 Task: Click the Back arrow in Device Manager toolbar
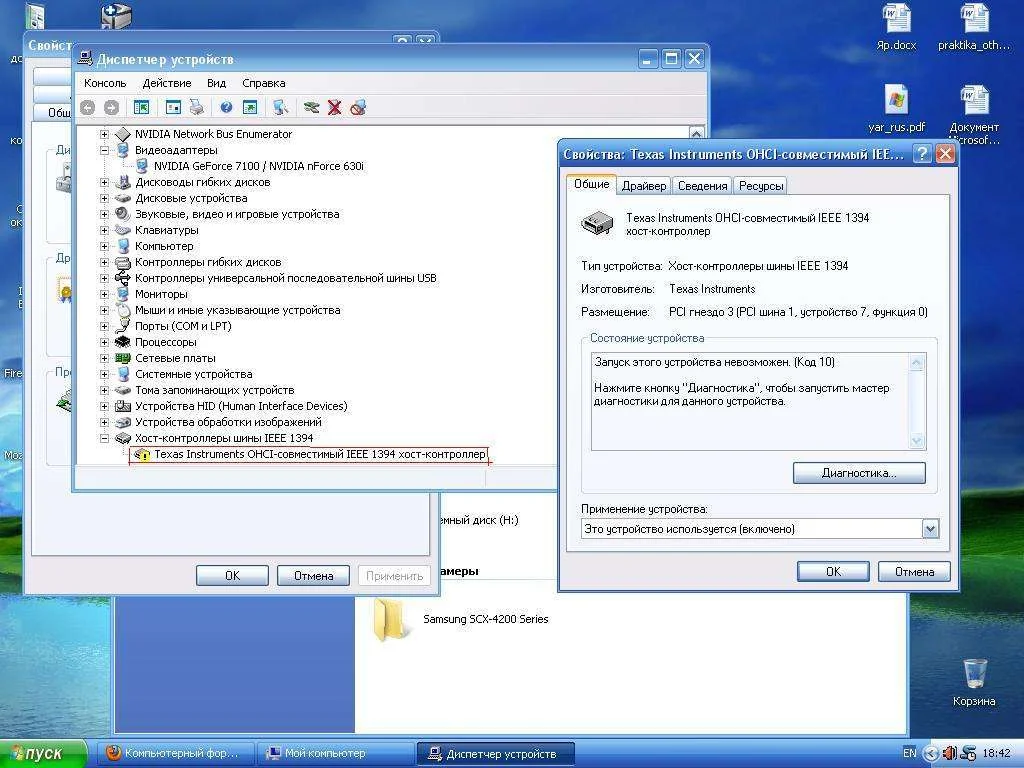[88, 108]
